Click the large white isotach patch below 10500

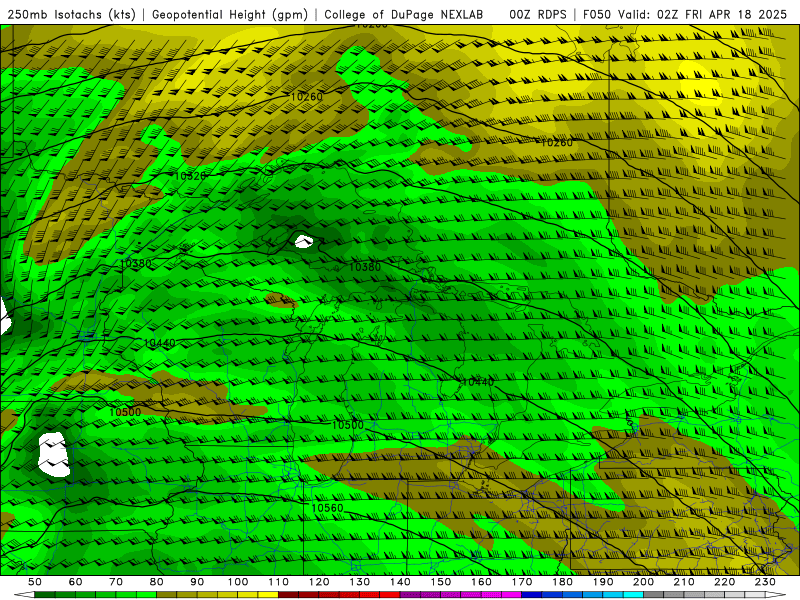coord(54,454)
